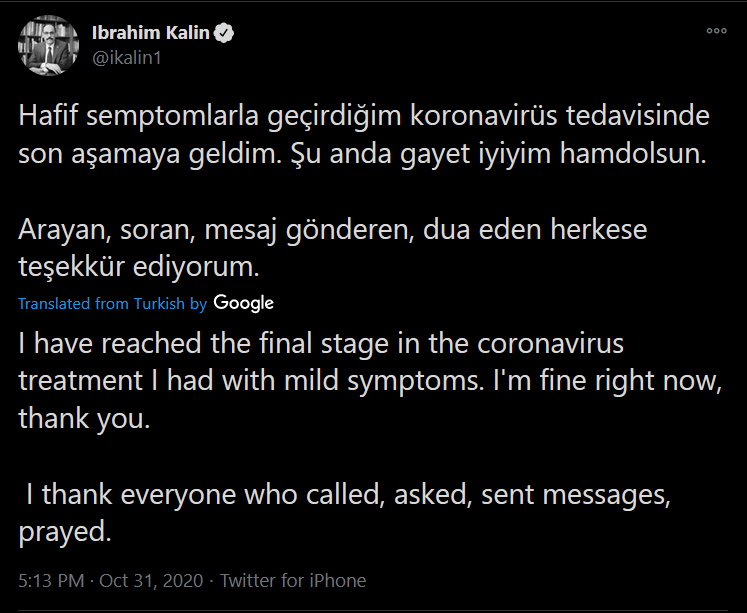Open the 'Twitter for iPhone' source link
Viewport: 747px width, 613px height.
pyautogui.click(x=293, y=580)
